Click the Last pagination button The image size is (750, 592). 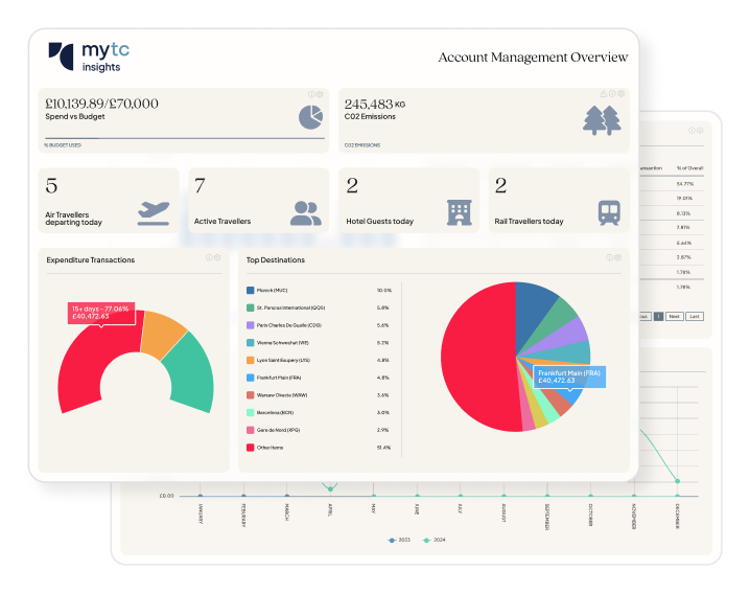coord(694,316)
